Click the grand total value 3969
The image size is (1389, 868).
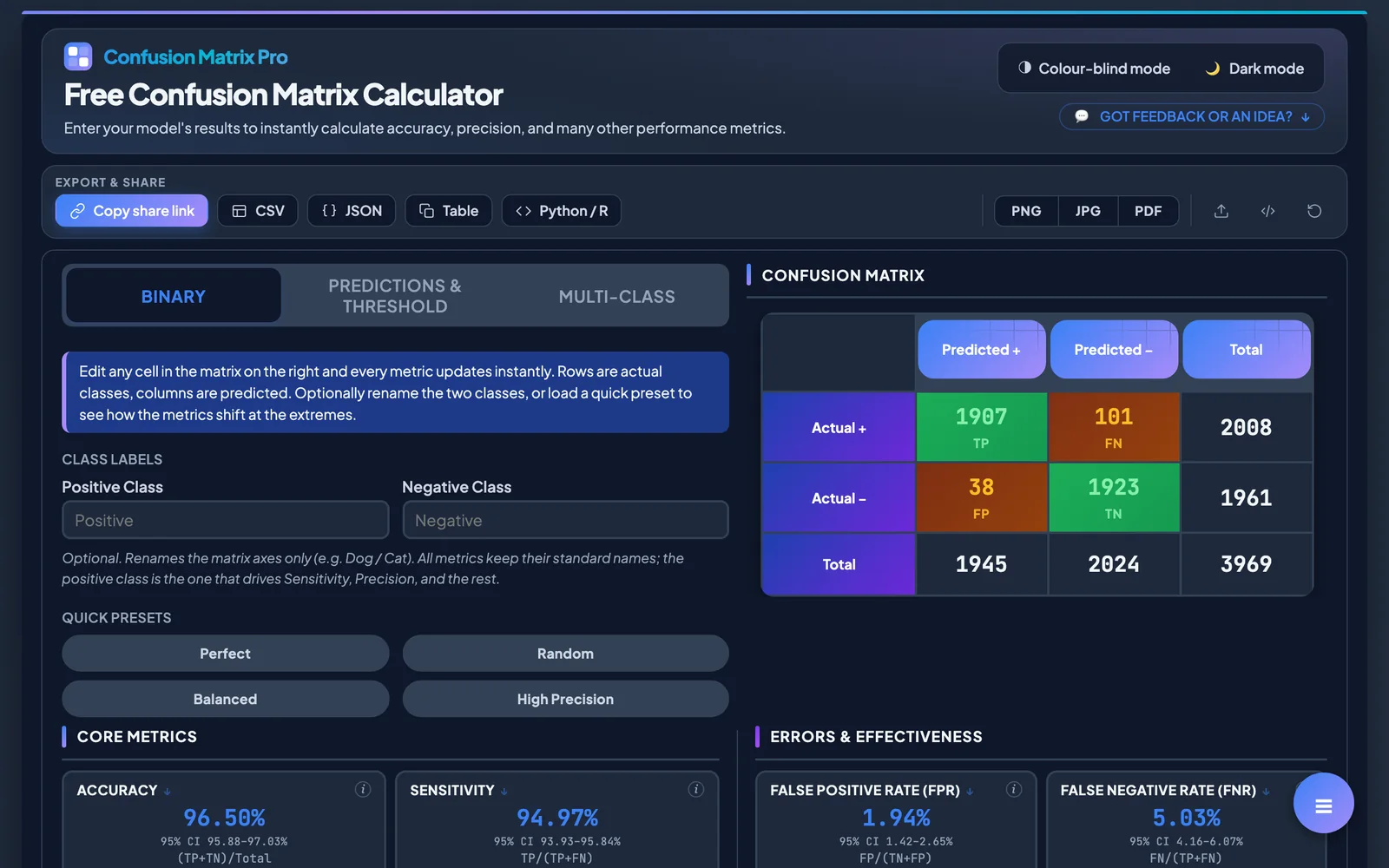(1246, 564)
